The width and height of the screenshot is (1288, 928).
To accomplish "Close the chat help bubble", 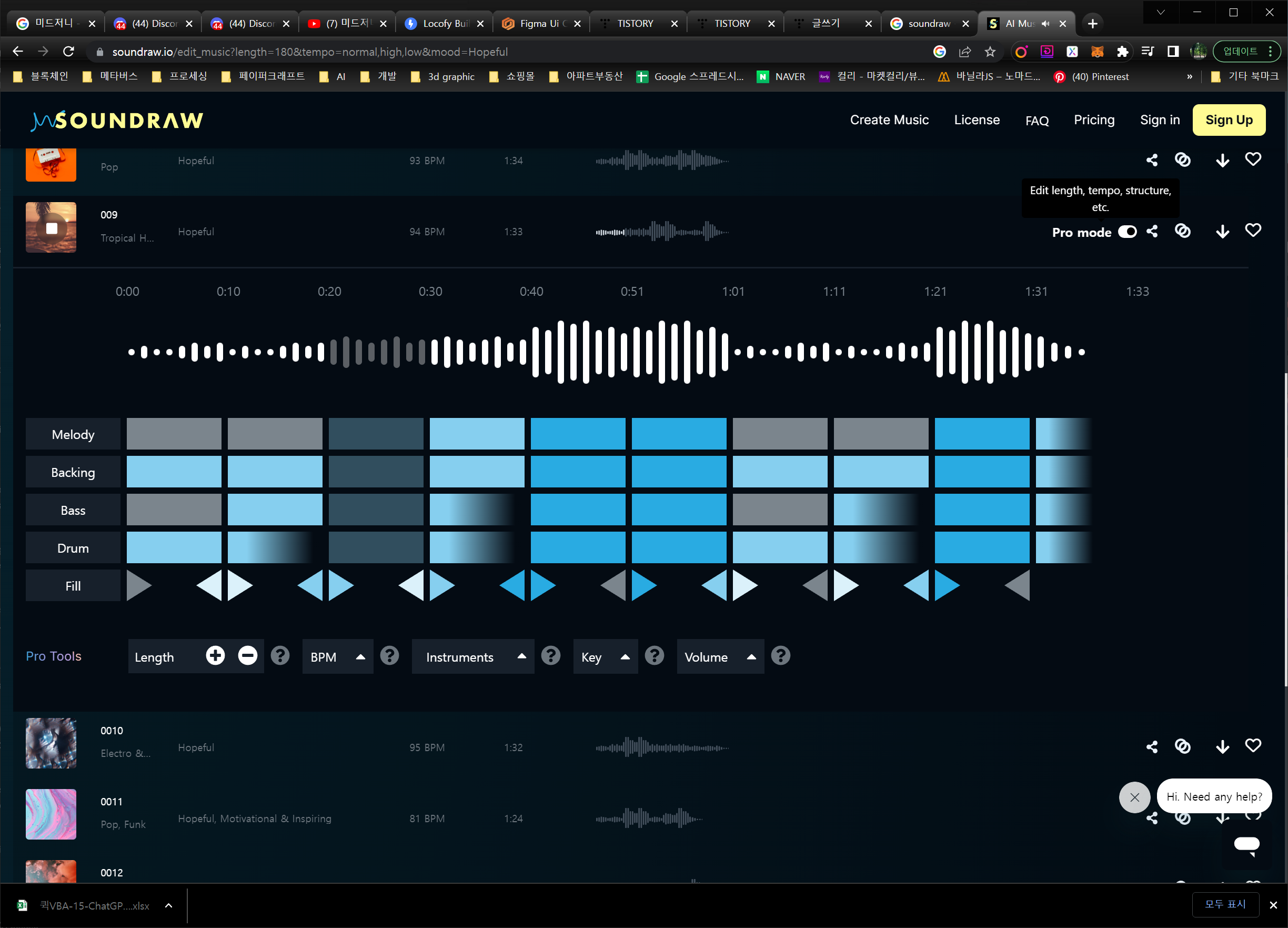I will [x=1134, y=797].
